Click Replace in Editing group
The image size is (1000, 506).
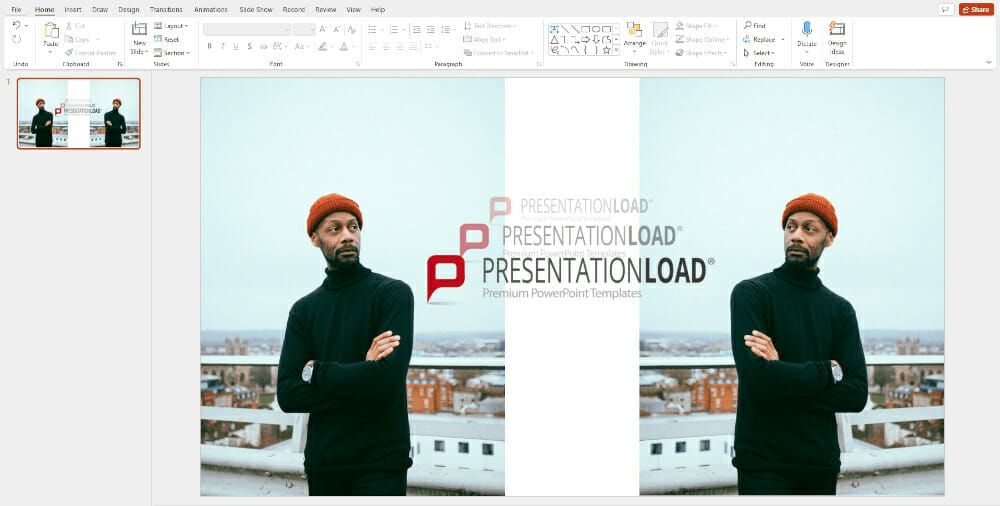coord(760,40)
